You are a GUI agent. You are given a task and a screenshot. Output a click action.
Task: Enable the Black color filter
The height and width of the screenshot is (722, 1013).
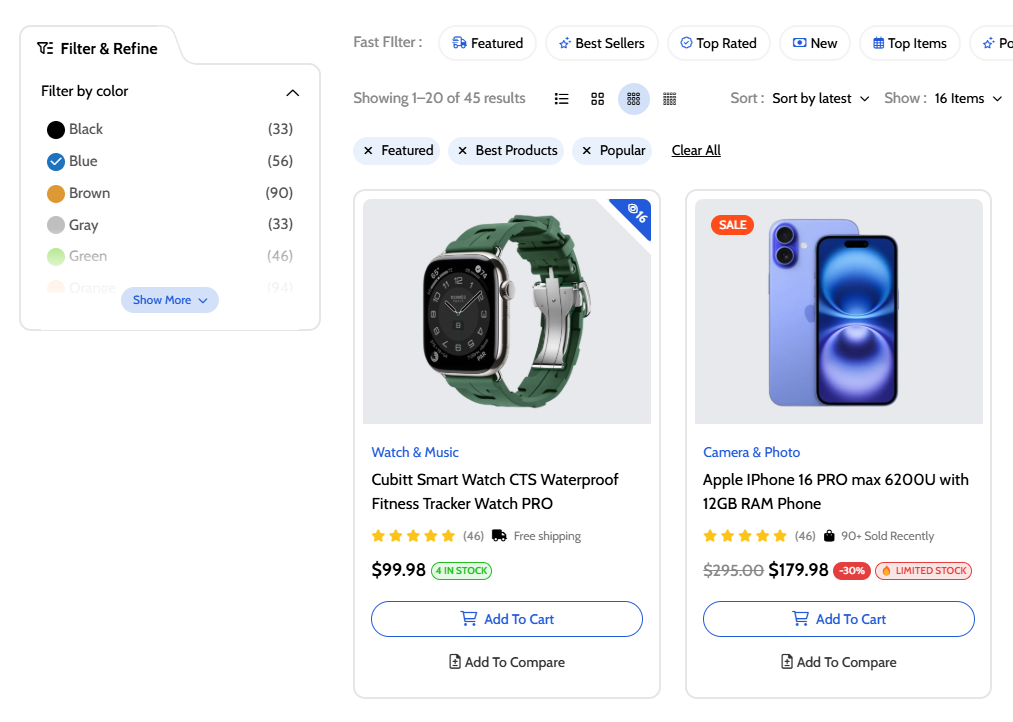[56, 130]
